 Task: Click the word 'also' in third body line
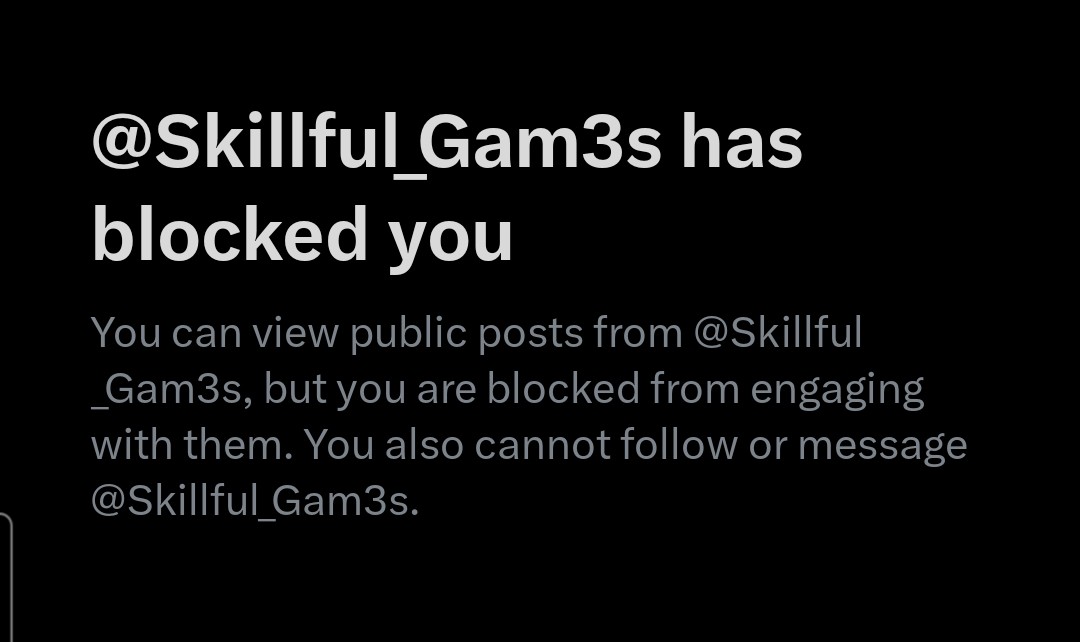[424, 444]
